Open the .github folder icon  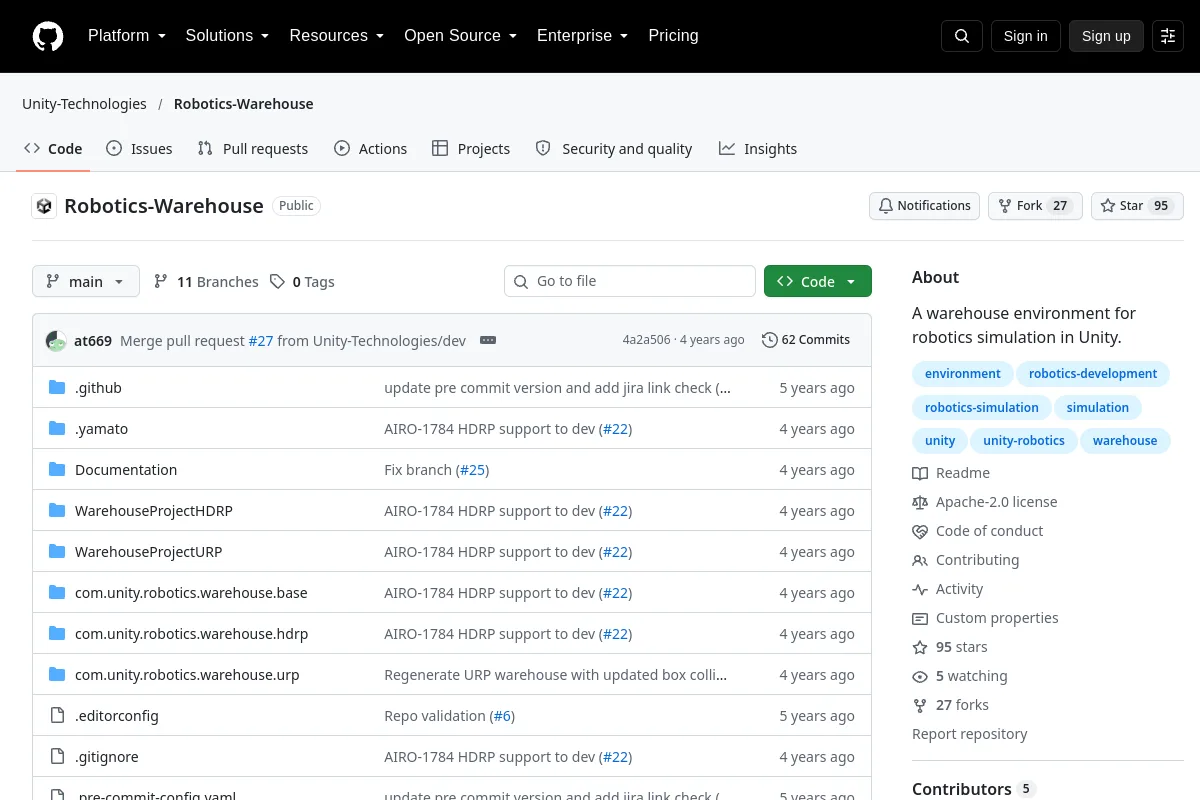click(57, 388)
